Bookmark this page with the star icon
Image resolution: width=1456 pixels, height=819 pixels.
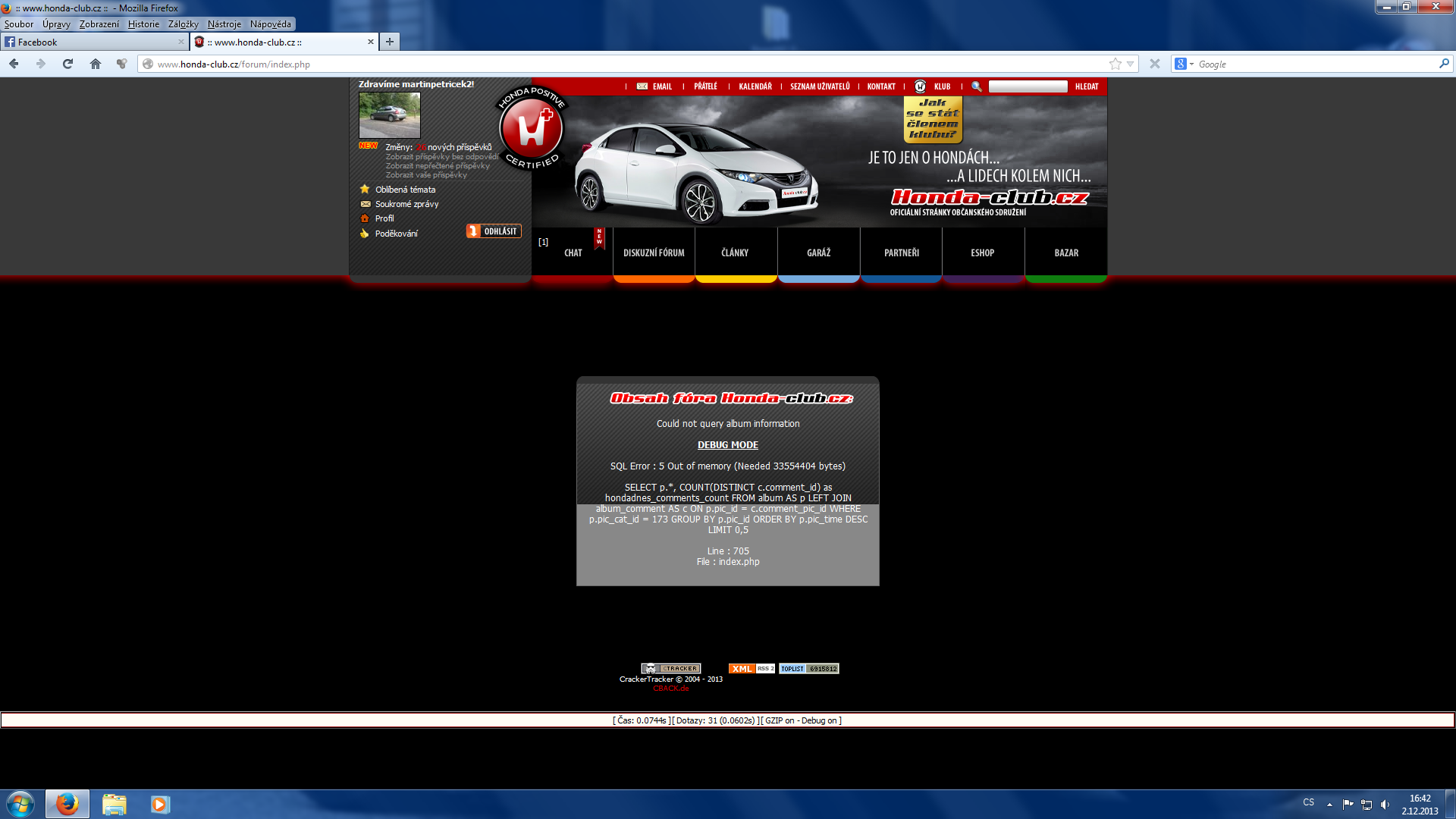tap(1115, 64)
